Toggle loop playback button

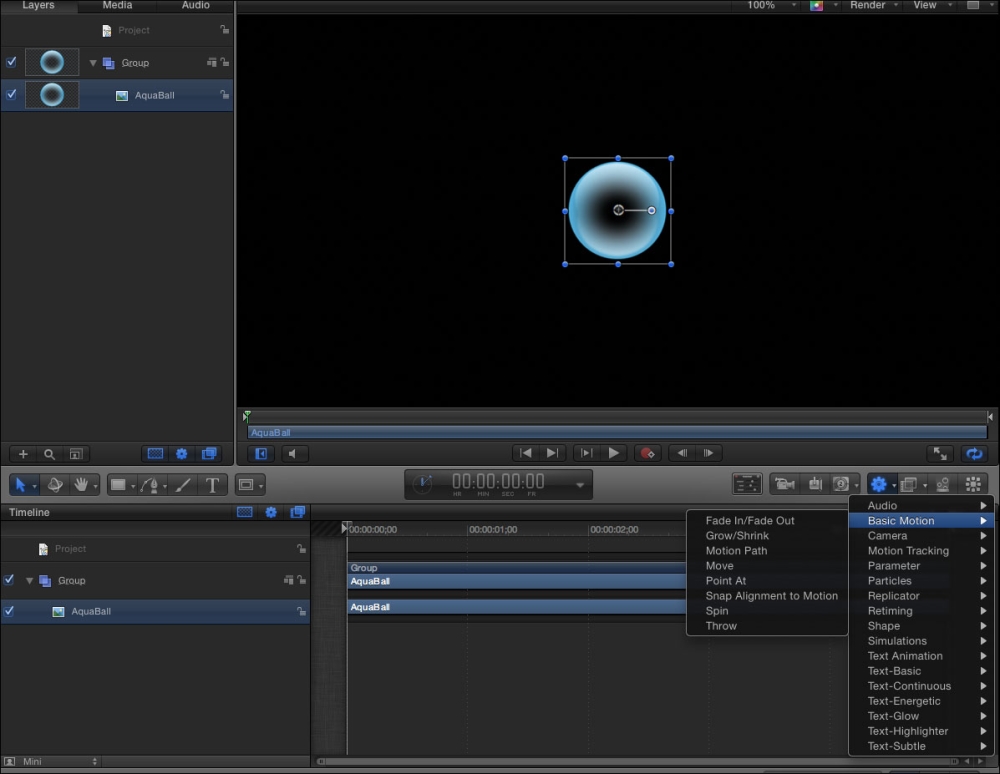973,453
